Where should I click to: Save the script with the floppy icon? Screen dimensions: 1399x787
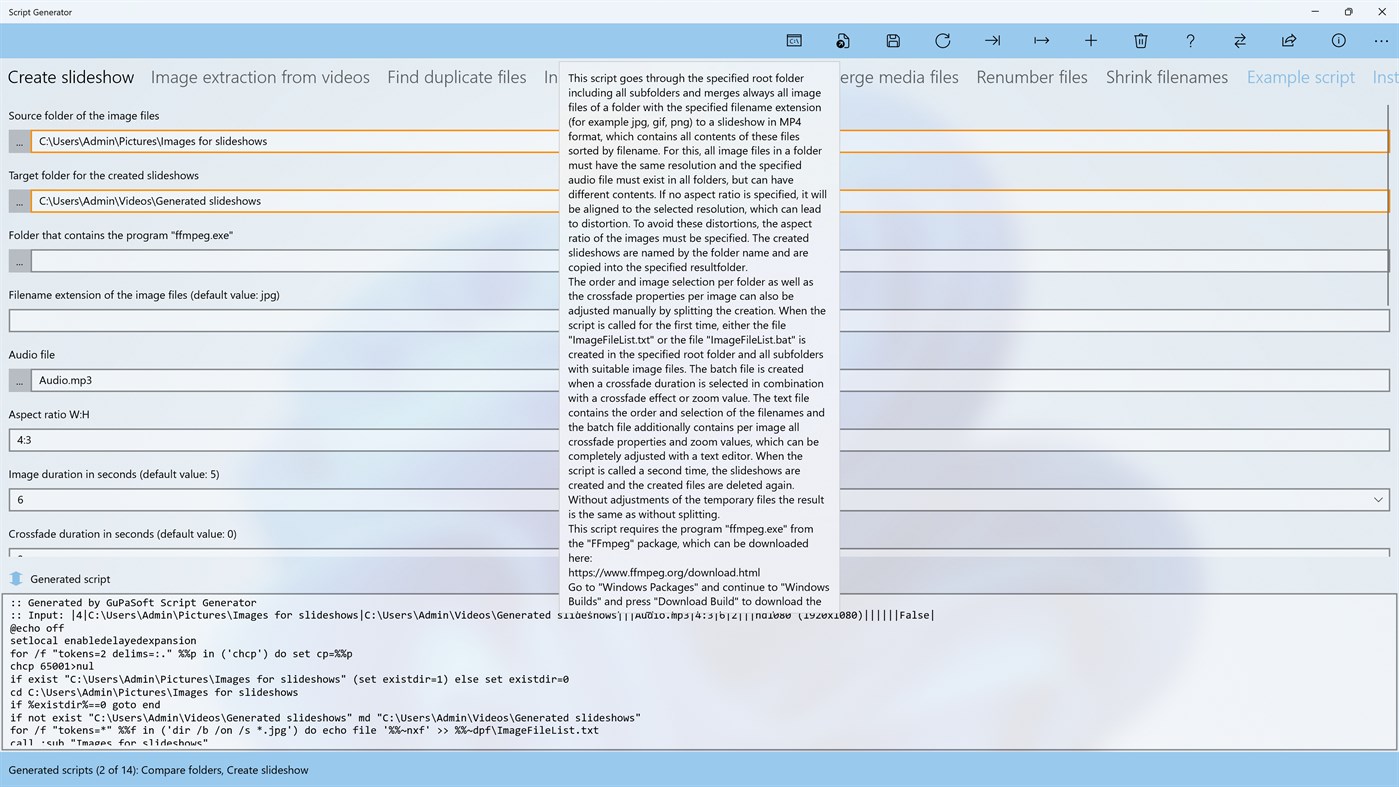pos(893,41)
